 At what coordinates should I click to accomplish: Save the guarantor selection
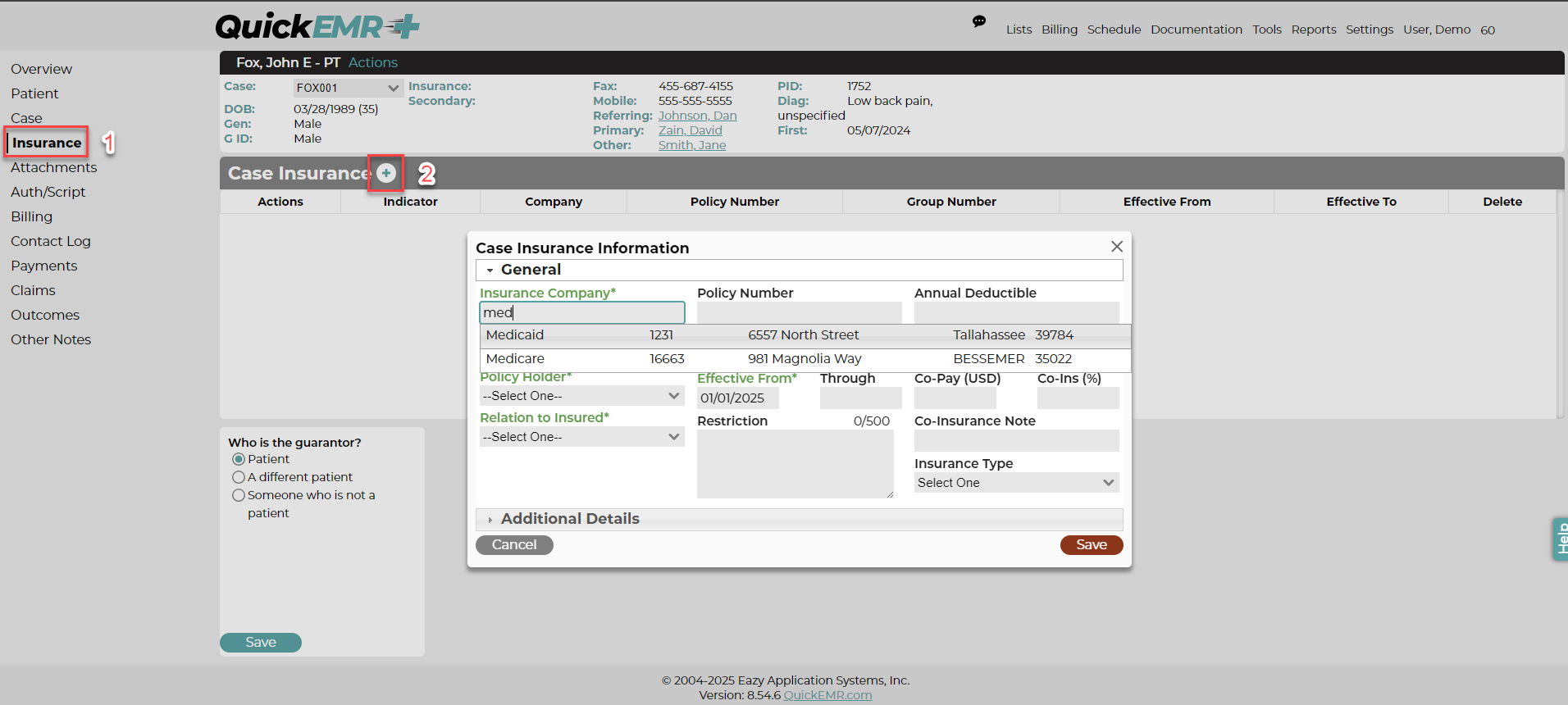[261, 643]
